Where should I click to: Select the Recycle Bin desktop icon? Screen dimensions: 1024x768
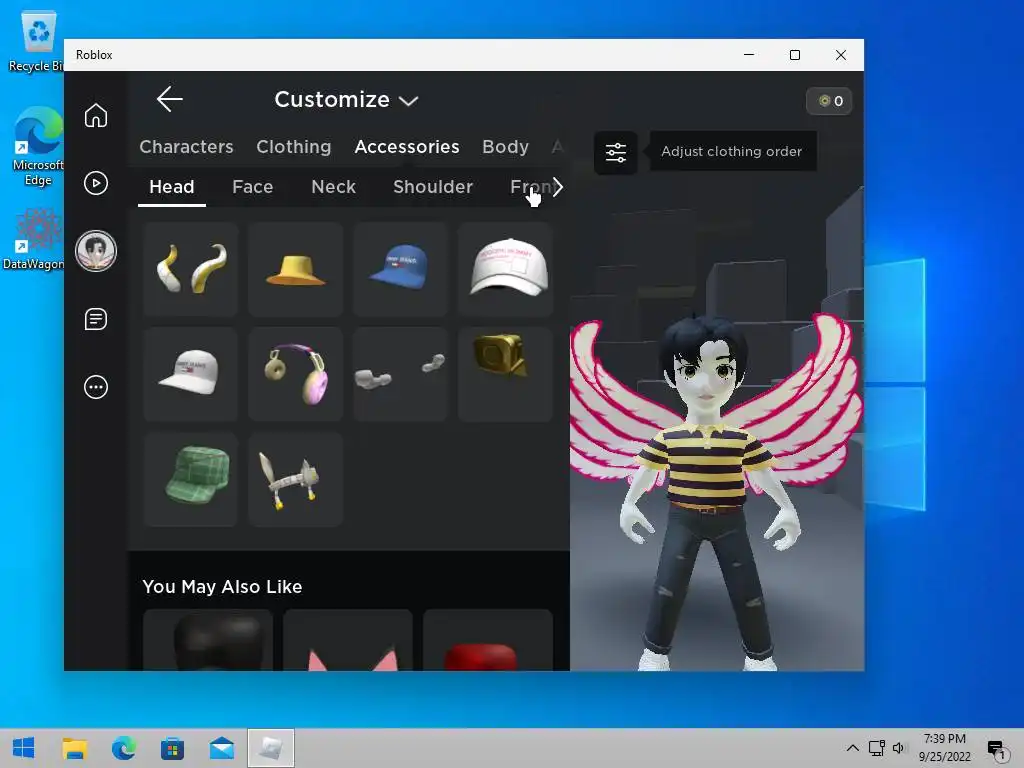37,41
